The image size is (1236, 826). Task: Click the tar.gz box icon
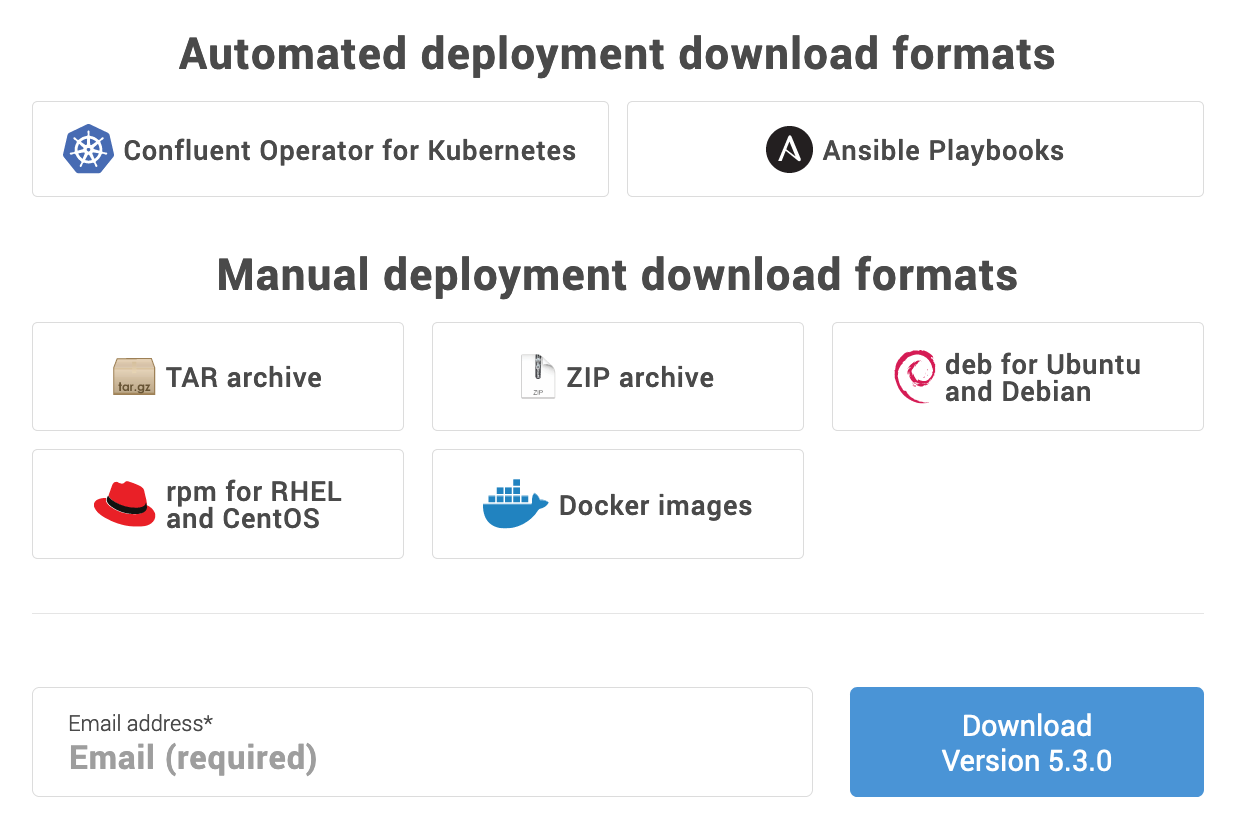click(134, 377)
